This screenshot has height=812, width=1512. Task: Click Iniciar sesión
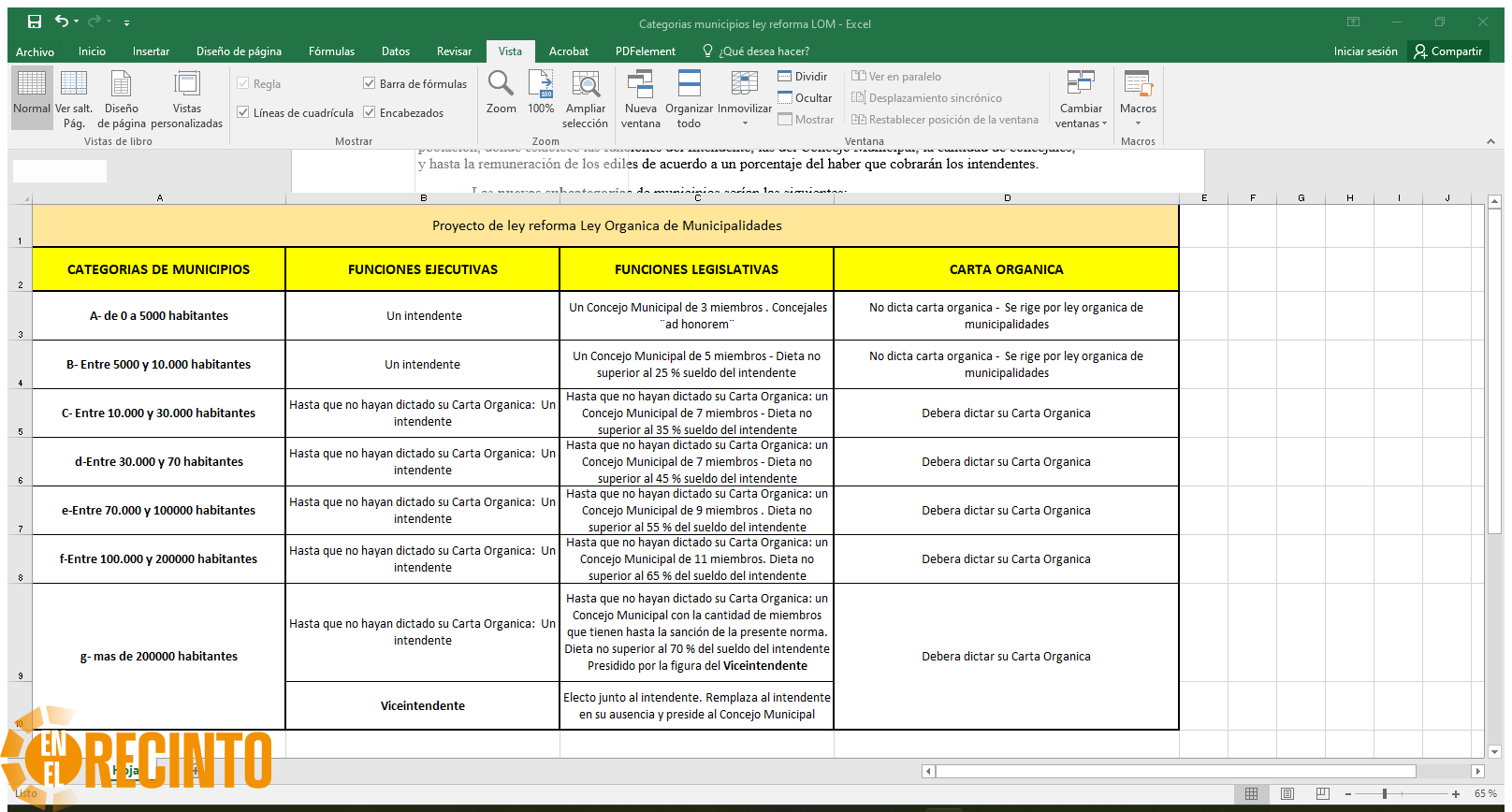click(1365, 51)
